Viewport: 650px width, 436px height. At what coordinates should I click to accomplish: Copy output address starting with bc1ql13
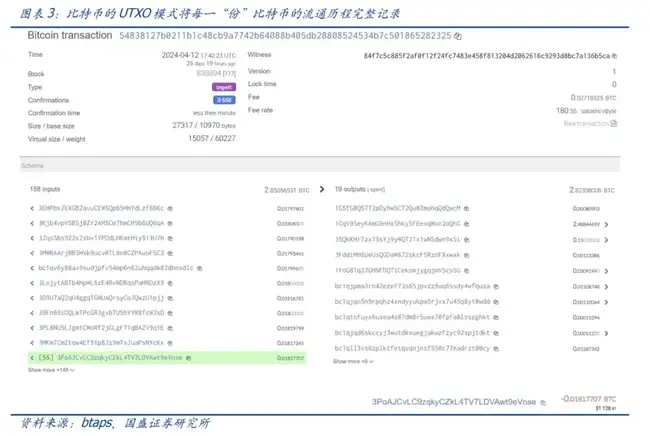click(496, 349)
